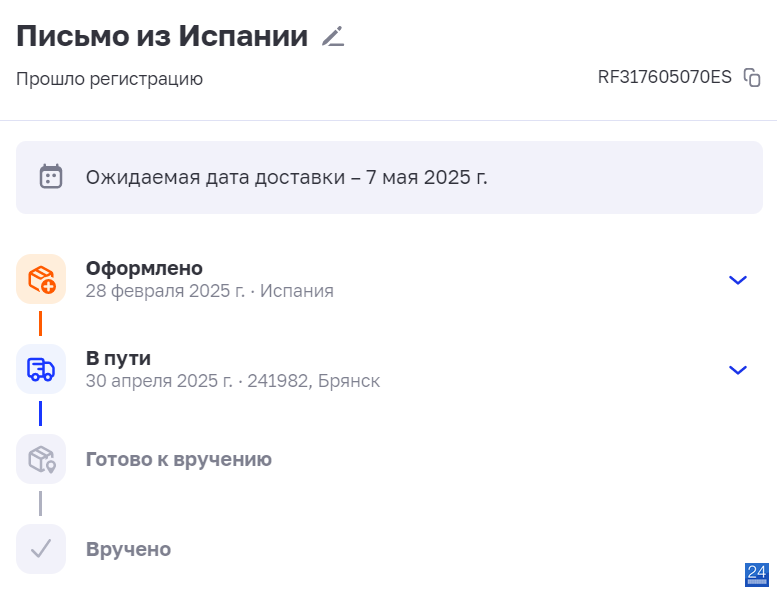Image resolution: width=777 pixels, height=595 pixels.
Task: Click the Прошло регистрацию status text
Action: [x=110, y=79]
